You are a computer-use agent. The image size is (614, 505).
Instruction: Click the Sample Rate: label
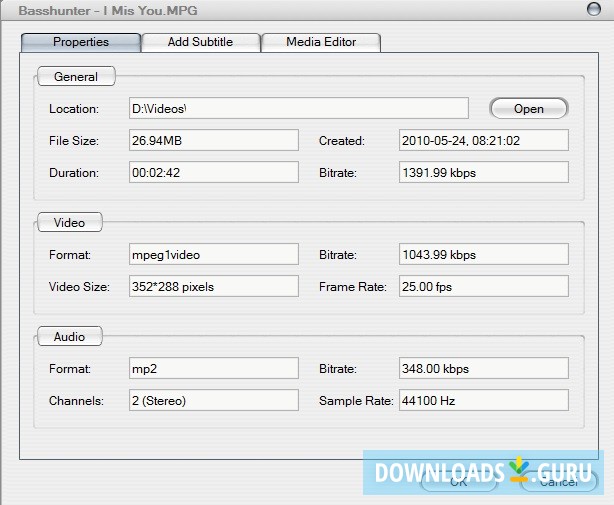click(356, 400)
